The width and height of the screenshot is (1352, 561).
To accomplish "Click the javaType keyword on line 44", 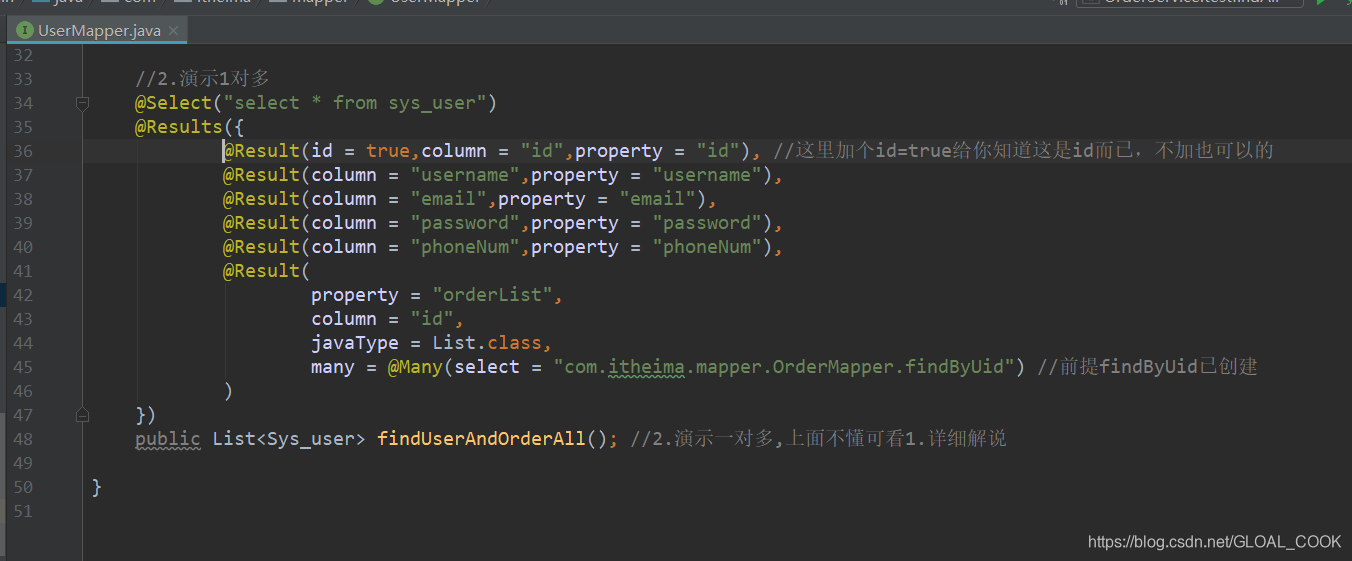I will pyautogui.click(x=355, y=343).
